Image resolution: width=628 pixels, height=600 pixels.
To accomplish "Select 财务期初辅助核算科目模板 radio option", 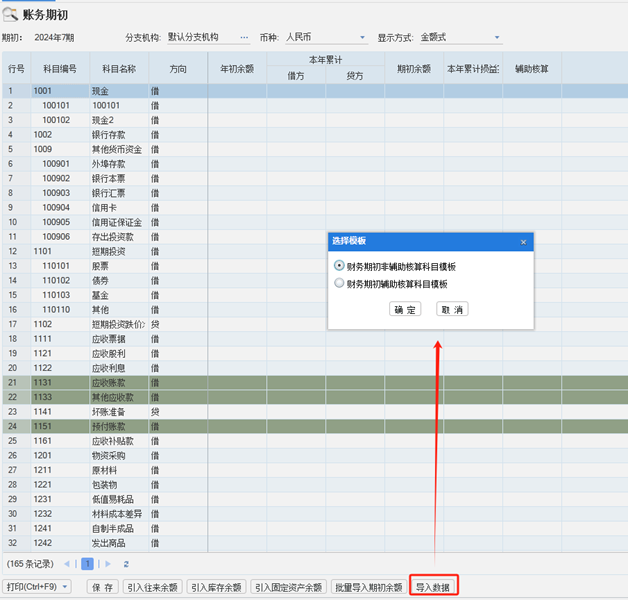I will click(x=340, y=284).
